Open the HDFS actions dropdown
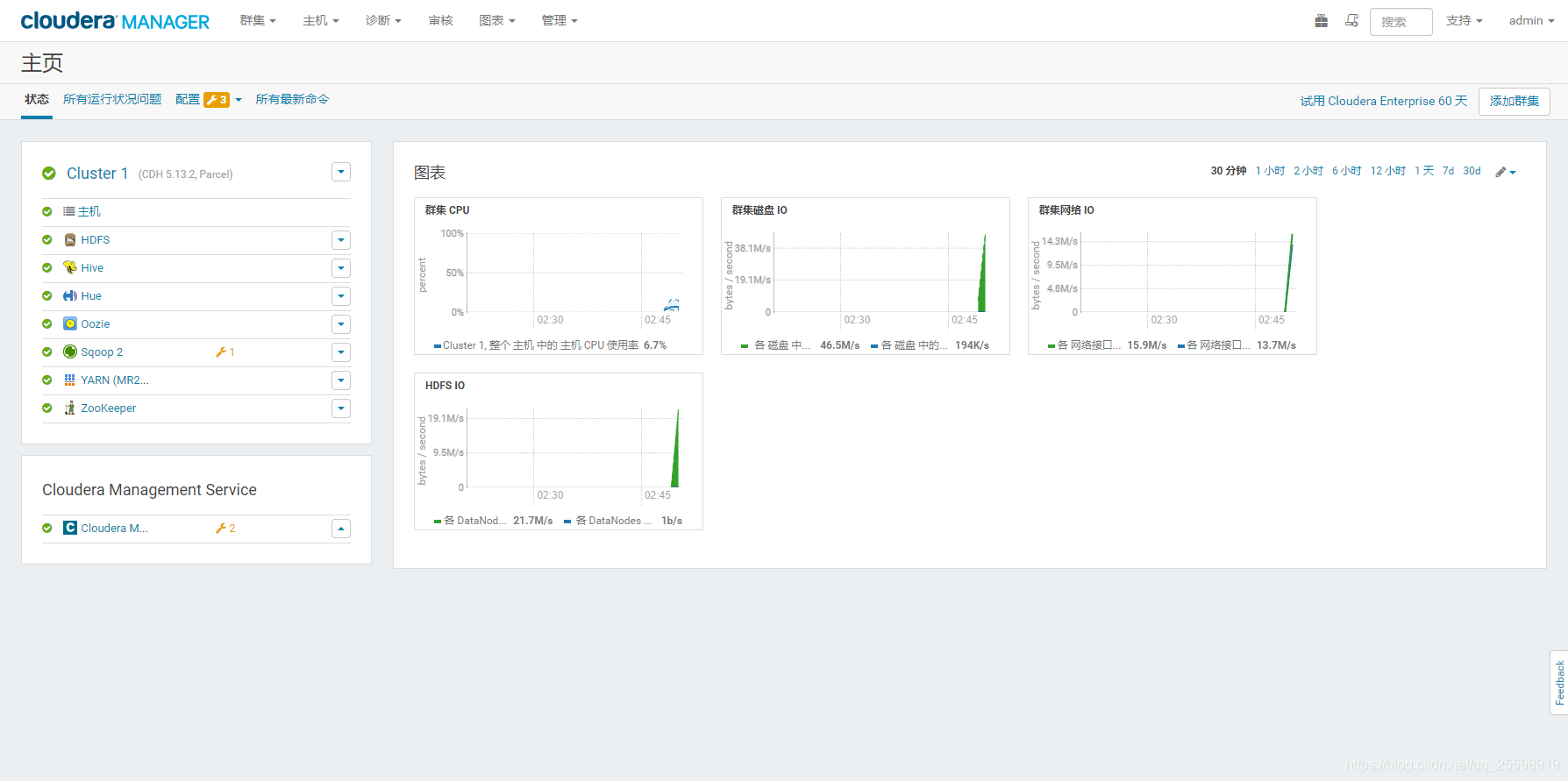Image resolution: width=1568 pixels, height=781 pixels. (341, 240)
